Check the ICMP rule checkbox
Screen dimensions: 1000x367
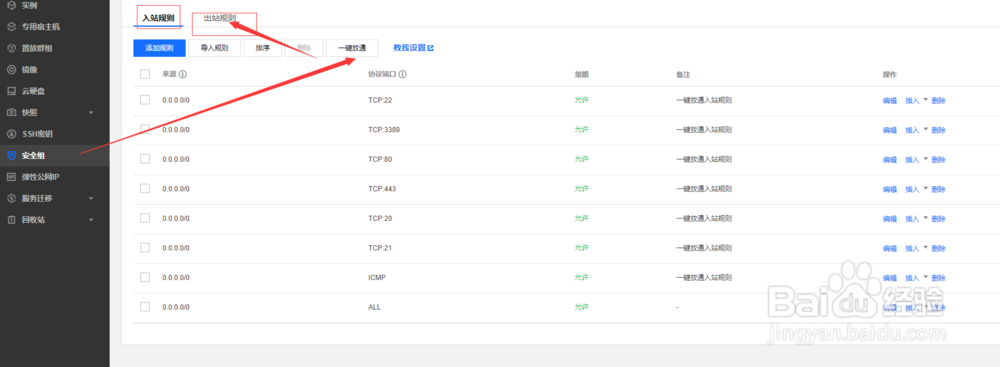coord(145,277)
